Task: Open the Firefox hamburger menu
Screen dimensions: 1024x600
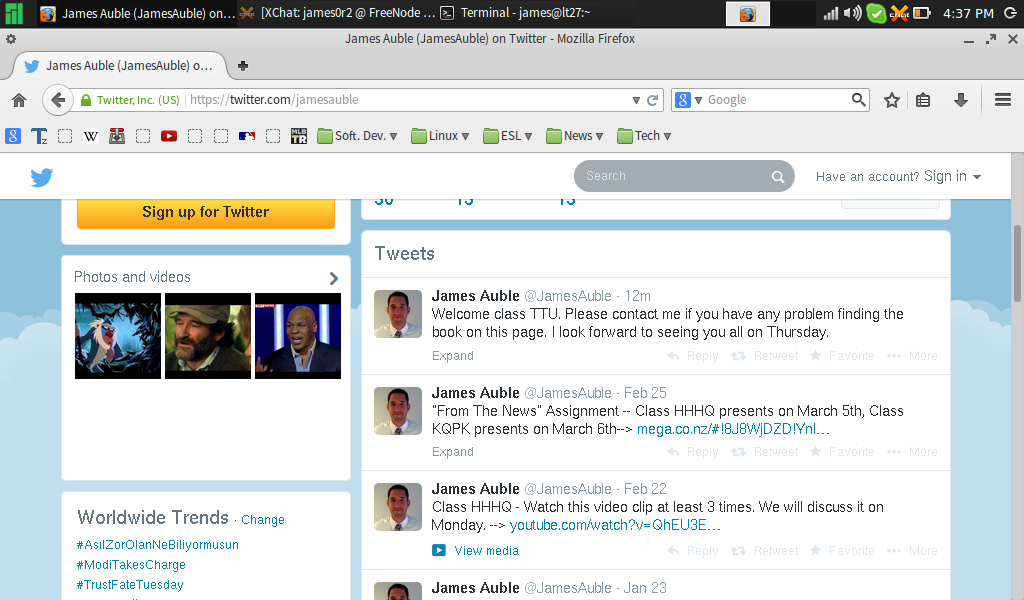Action: [x=1002, y=100]
